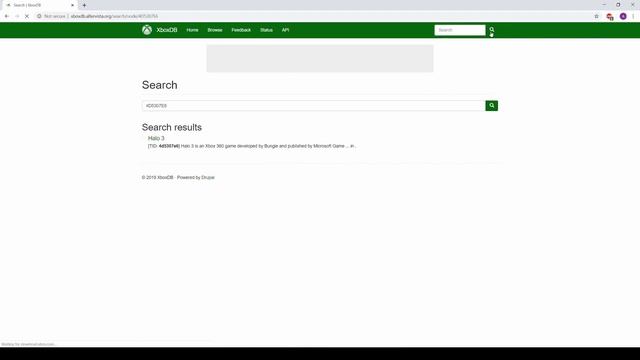Stop page loading in browser toolbar

[x=27, y=16]
